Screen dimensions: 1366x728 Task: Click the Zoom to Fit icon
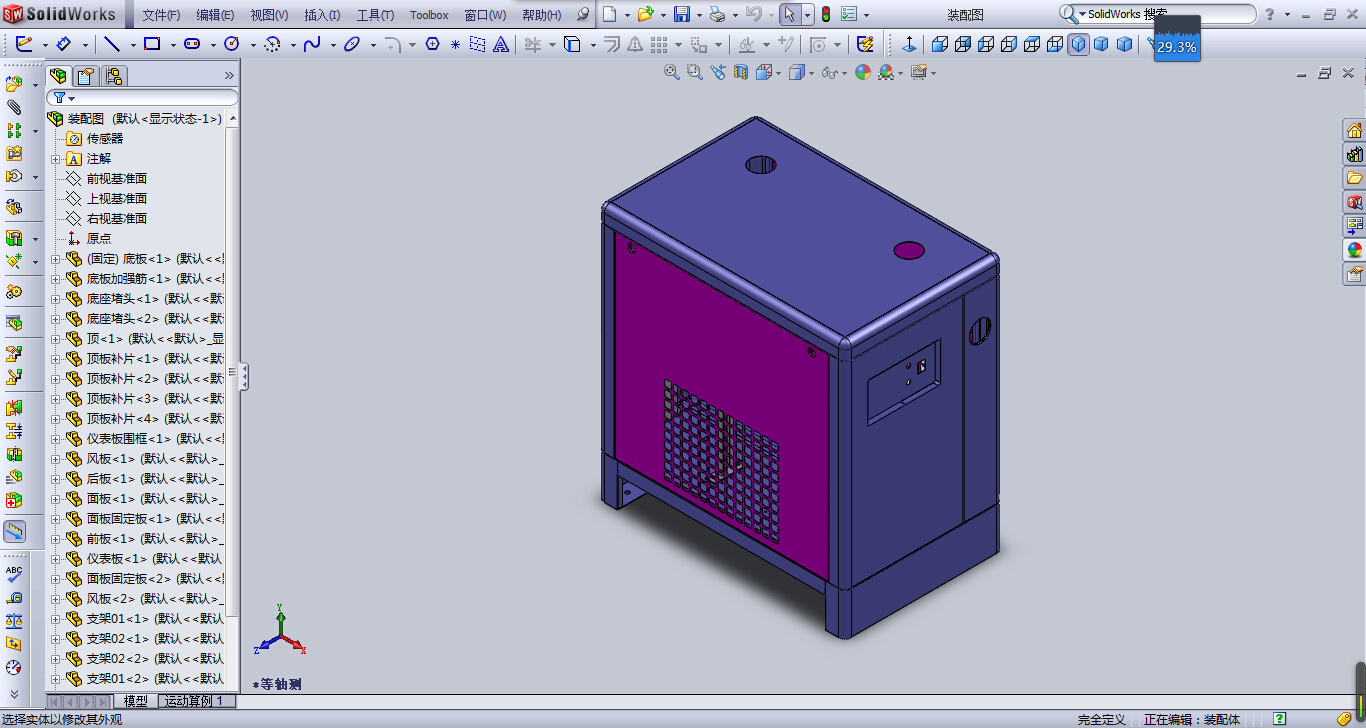pyautogui.click(x=672, y=72)
